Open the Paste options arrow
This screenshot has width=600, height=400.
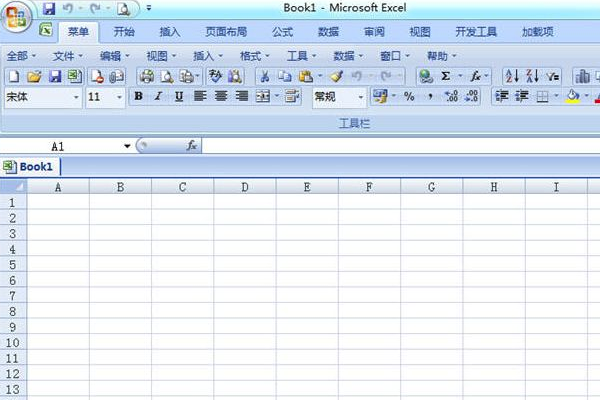[x=319, y=76]
